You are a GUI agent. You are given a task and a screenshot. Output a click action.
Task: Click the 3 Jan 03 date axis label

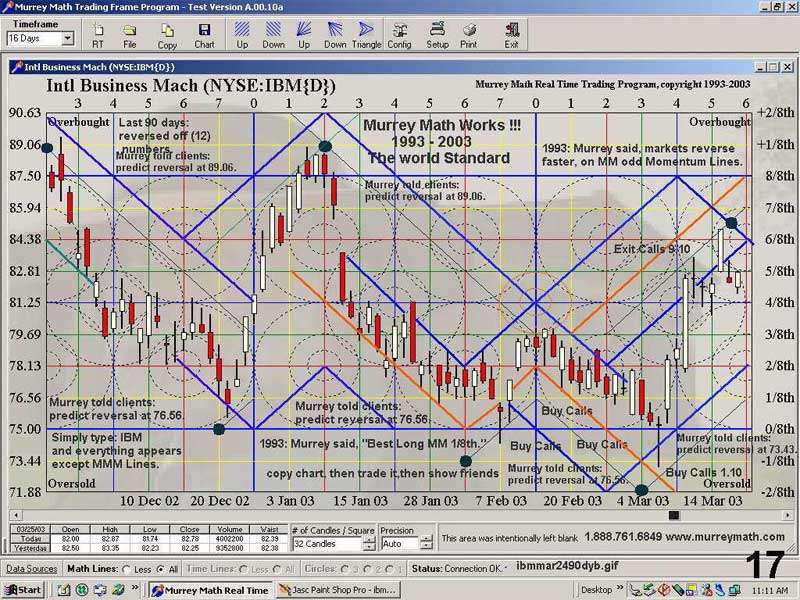click(x=290, y=501)
